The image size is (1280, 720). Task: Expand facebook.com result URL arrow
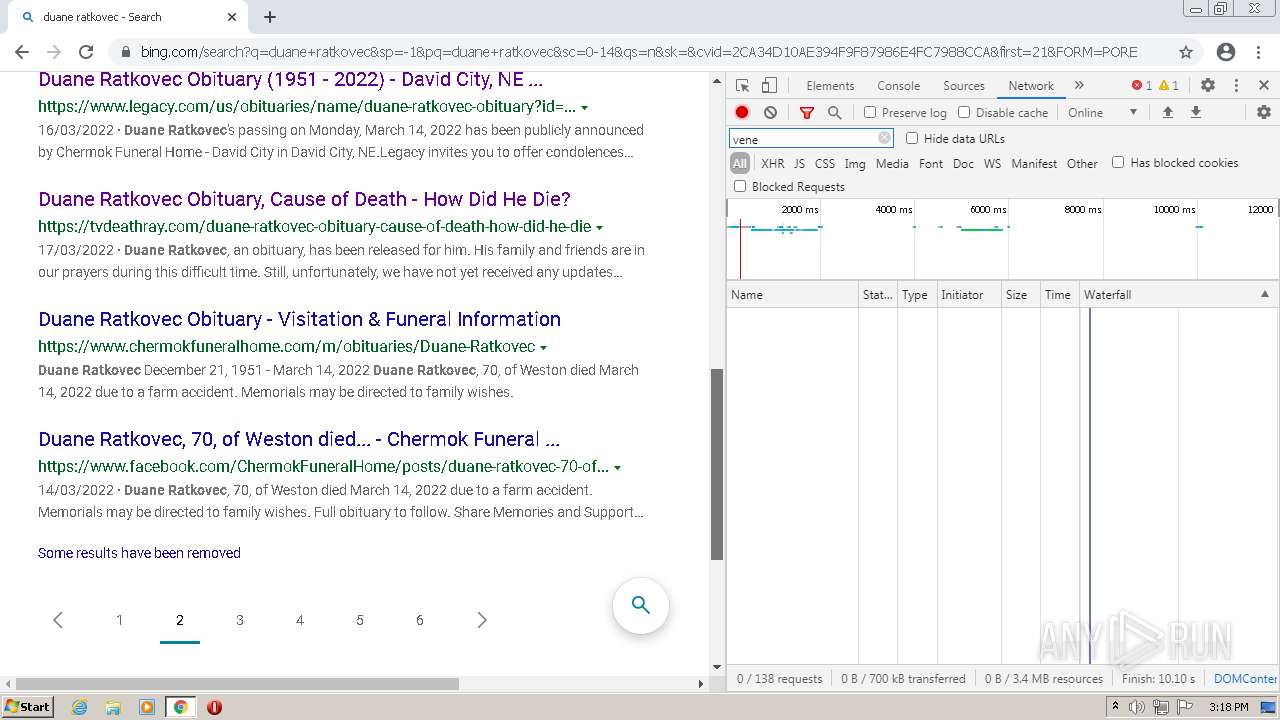point(617,467)
